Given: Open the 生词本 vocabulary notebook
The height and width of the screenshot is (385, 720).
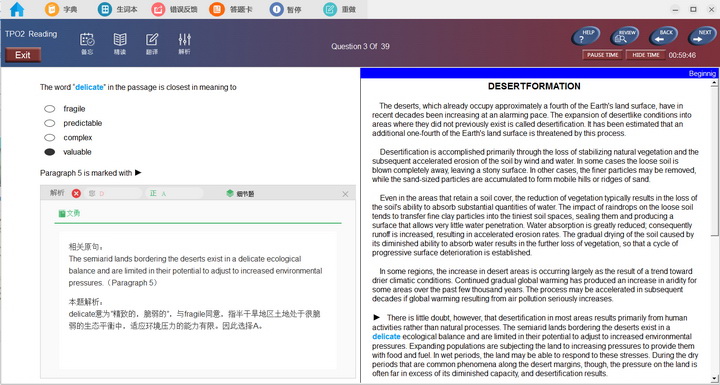Looking at the screenshot, I should tap(118, 9).
